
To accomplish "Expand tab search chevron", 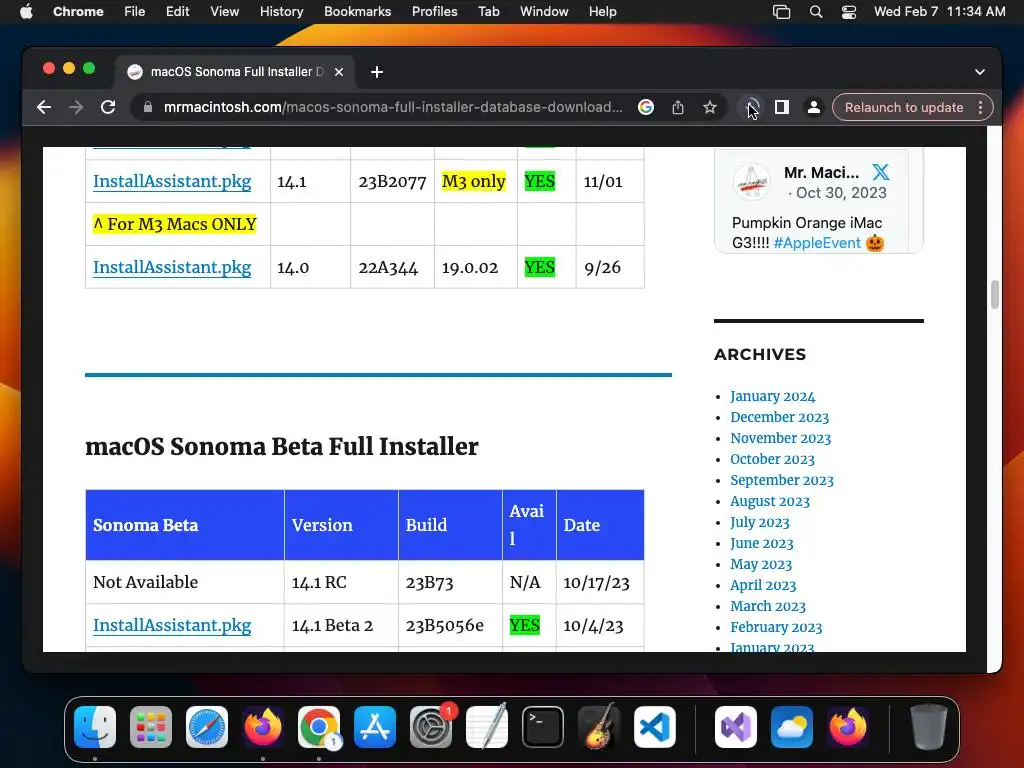I will 980,72.
